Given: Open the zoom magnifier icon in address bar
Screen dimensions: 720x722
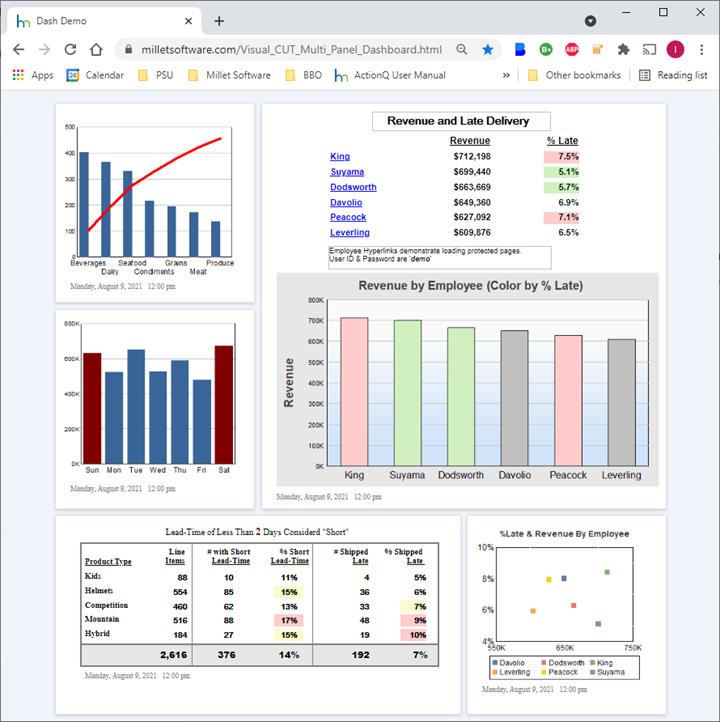Looking at the screenshot, I should (x=461, y=49).
